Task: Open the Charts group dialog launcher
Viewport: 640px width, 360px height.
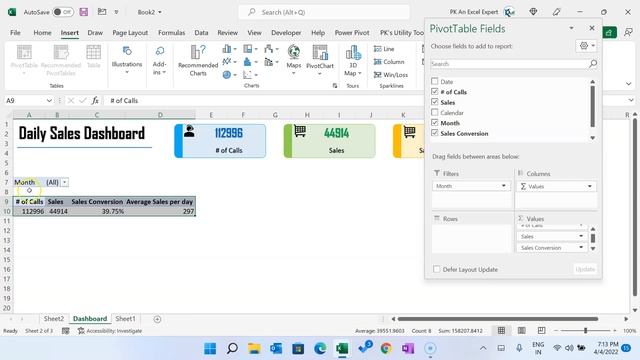Action: [x=335, y=86]
